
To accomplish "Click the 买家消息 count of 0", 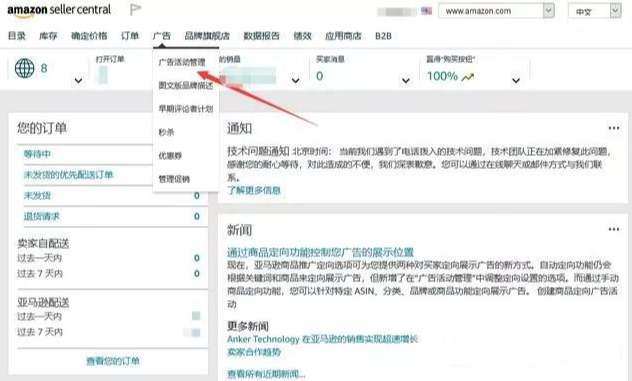I will pos(320,76).
